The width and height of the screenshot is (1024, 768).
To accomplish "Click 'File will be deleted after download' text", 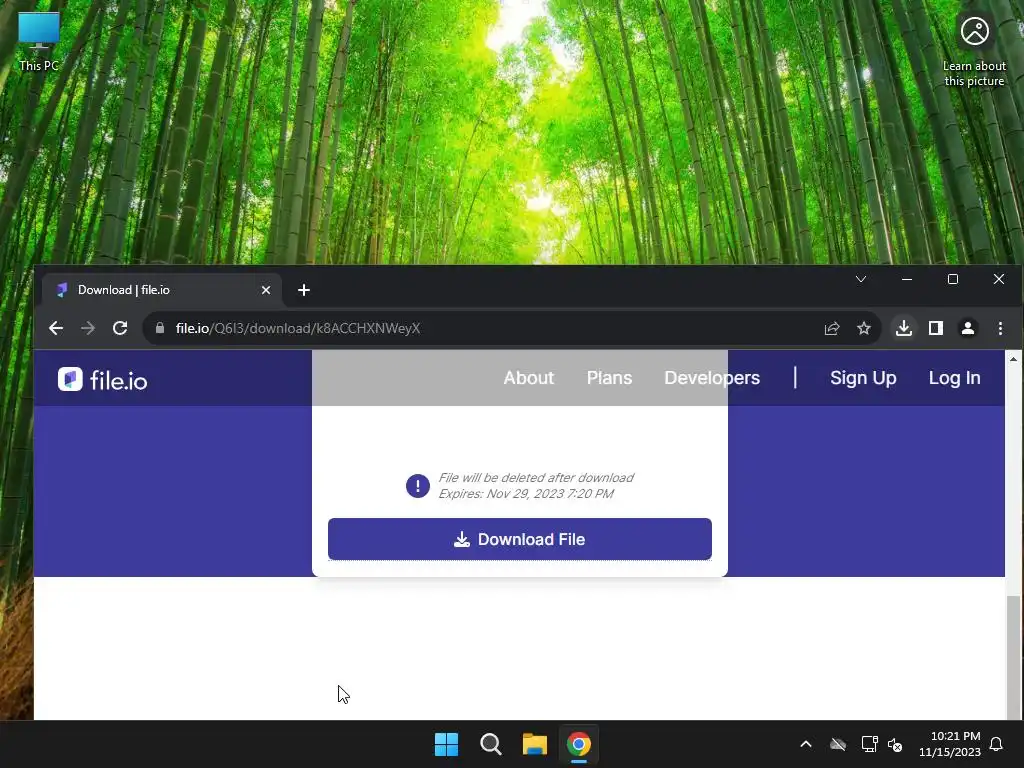I will [536, 477].
